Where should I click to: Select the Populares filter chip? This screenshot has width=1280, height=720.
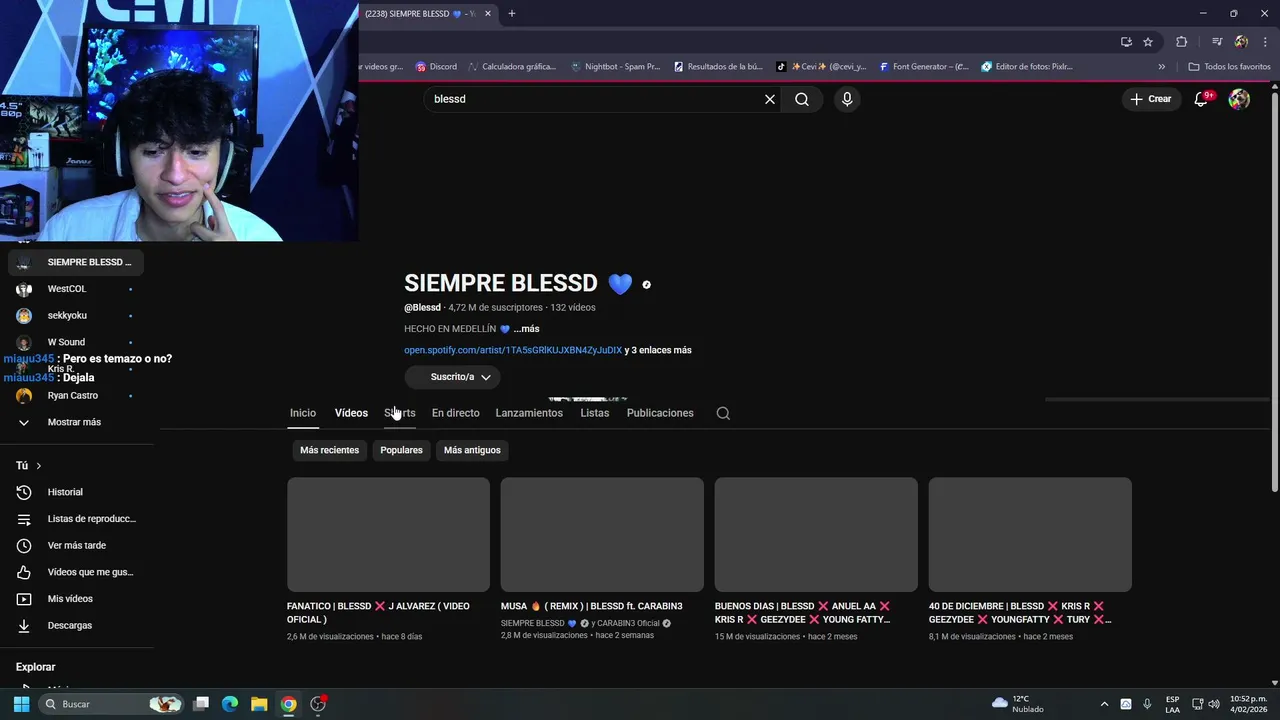[x=401, y=450]
